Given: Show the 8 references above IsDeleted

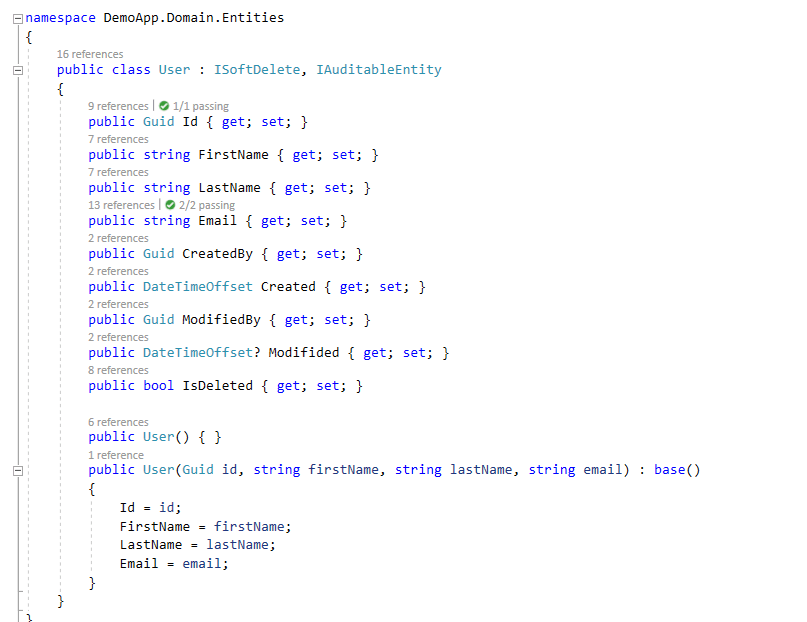Looking at the screenshot, I should pyautogui.click(x=117, y=370).
